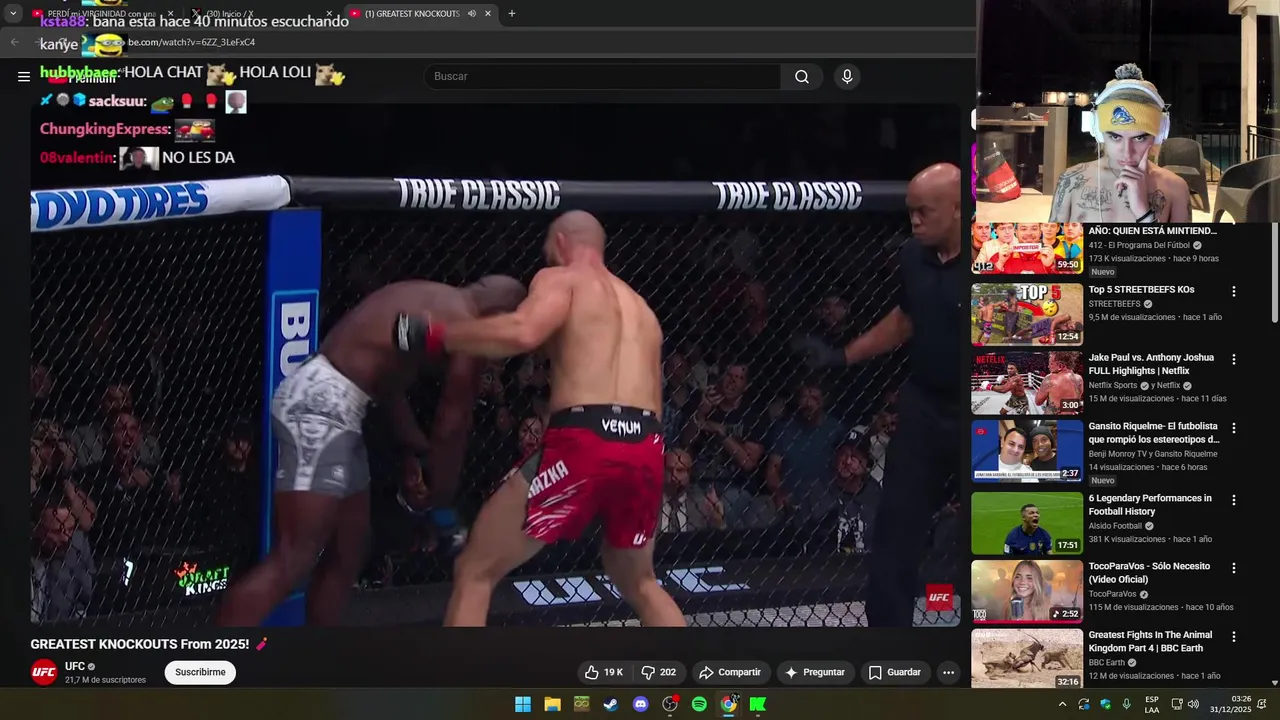
Task: Open the 412 El Programa Del Fútbol thumbnail
Action: [x=1027, y=248]
